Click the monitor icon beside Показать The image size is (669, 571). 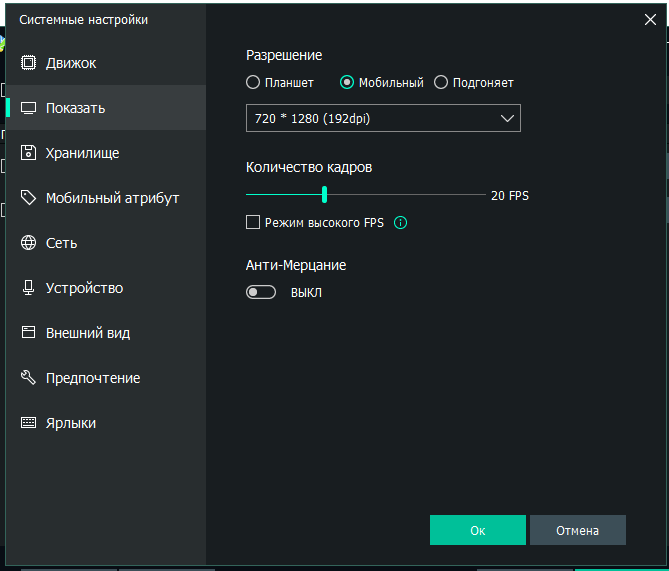pyautogui.click(x=28, y=108)
